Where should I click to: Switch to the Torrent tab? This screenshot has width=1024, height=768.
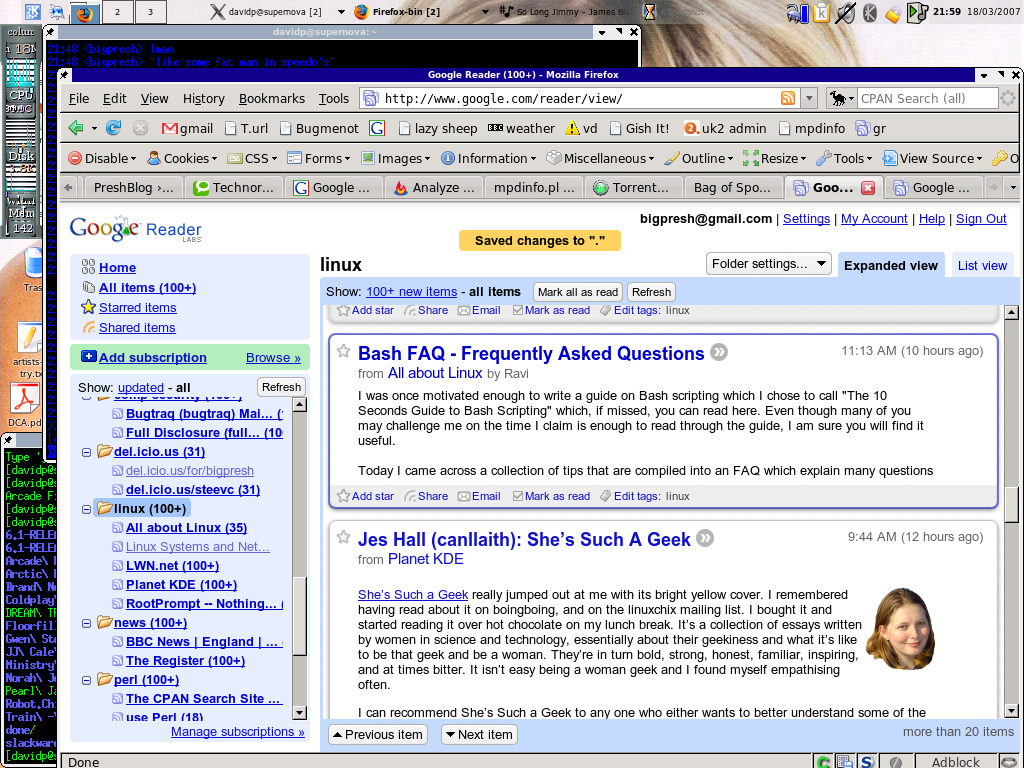coord(633,187)
